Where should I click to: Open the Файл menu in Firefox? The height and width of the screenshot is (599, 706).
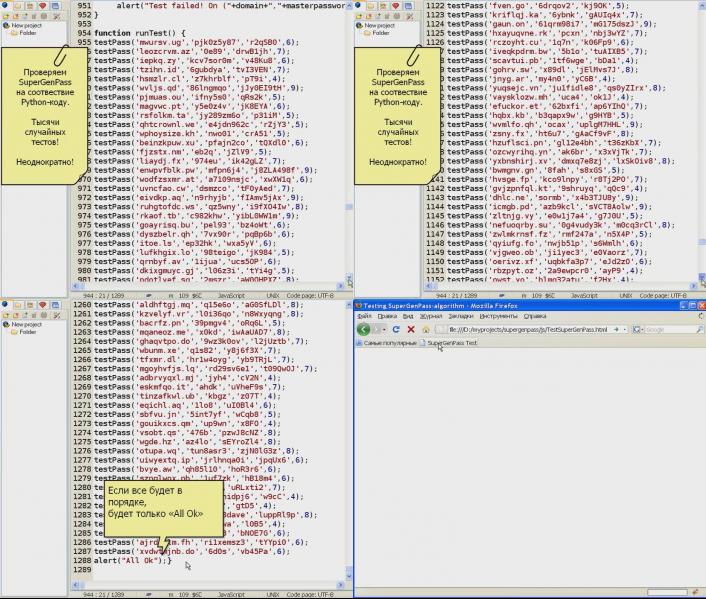click(365, 316)
